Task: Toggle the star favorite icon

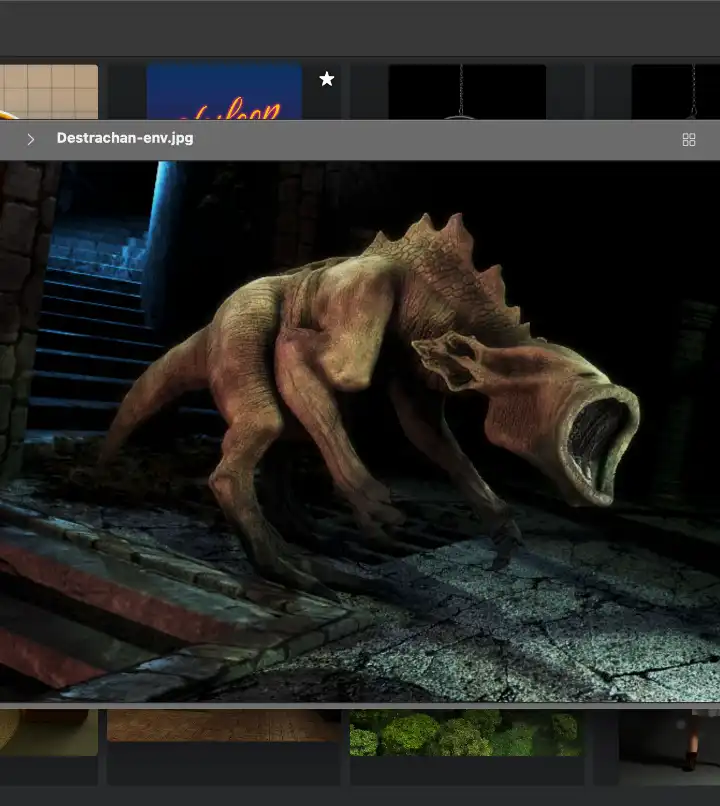Action: (x=326, y=79)
